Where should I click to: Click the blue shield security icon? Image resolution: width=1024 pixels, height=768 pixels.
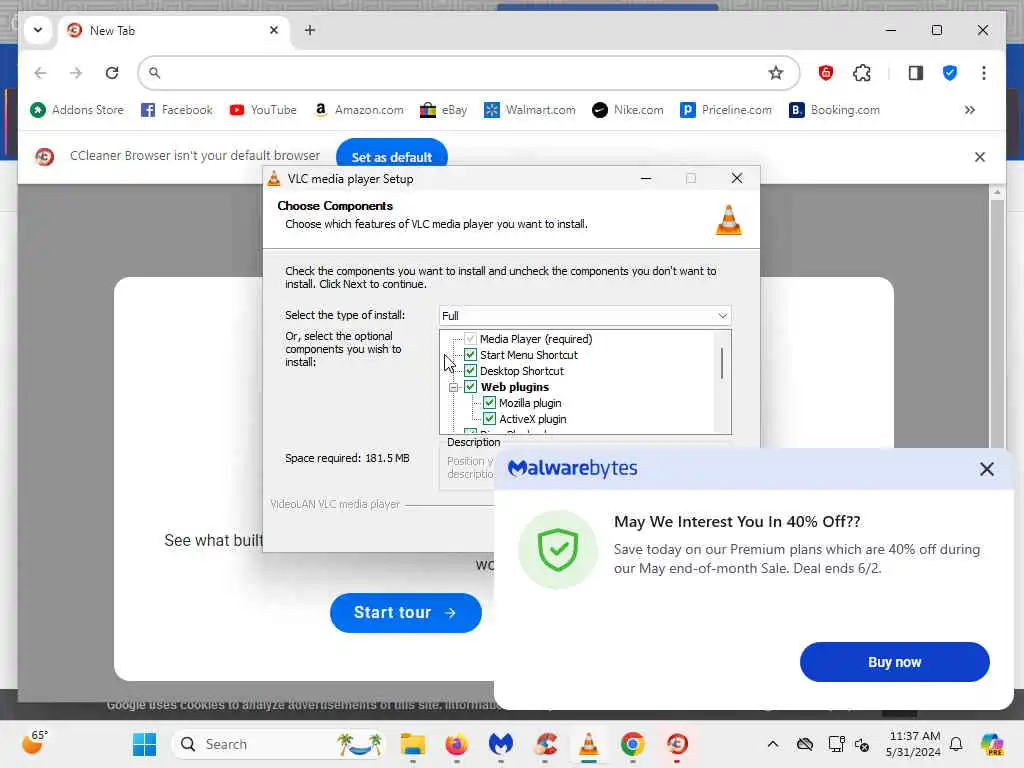(x=950, y=72)
